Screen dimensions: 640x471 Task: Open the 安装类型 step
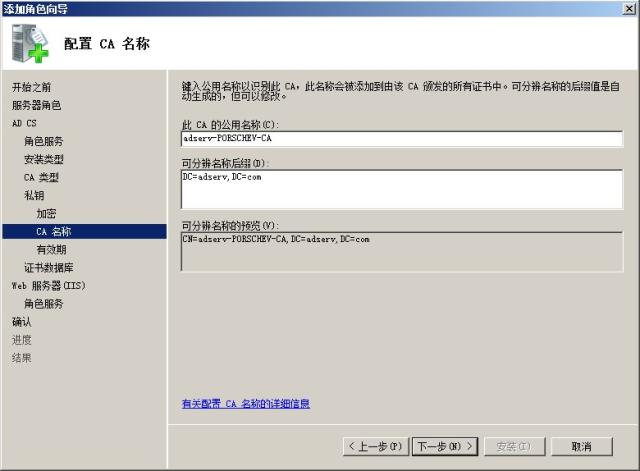tap(43, 159)
